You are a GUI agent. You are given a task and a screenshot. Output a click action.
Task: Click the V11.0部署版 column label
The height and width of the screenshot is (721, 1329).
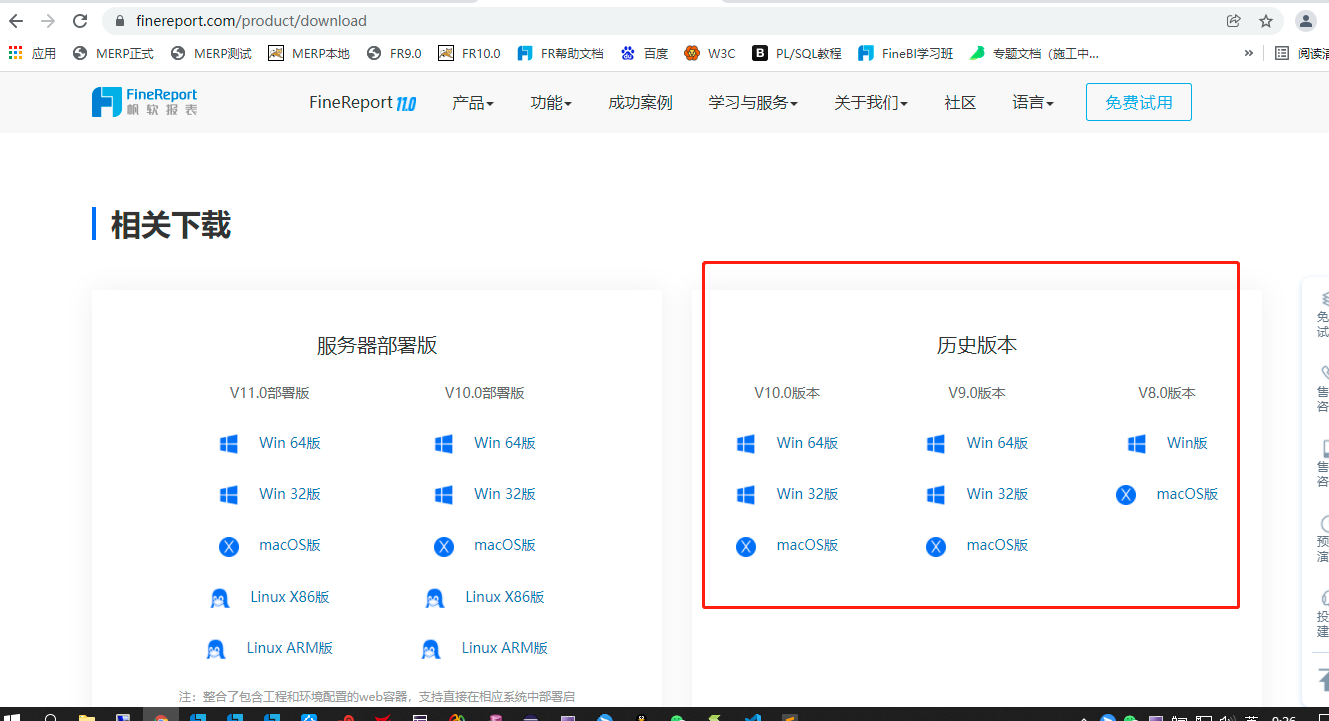point(270,393)
